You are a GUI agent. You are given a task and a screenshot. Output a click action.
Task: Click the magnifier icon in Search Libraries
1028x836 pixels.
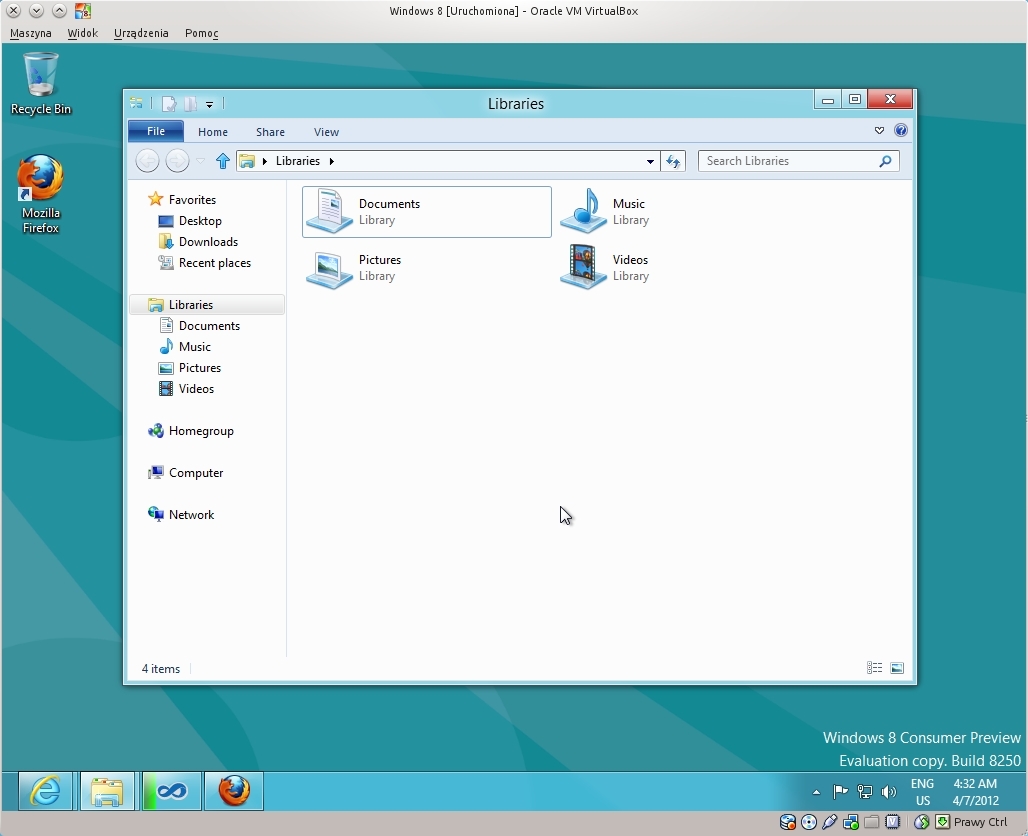(x=885, y=161)
